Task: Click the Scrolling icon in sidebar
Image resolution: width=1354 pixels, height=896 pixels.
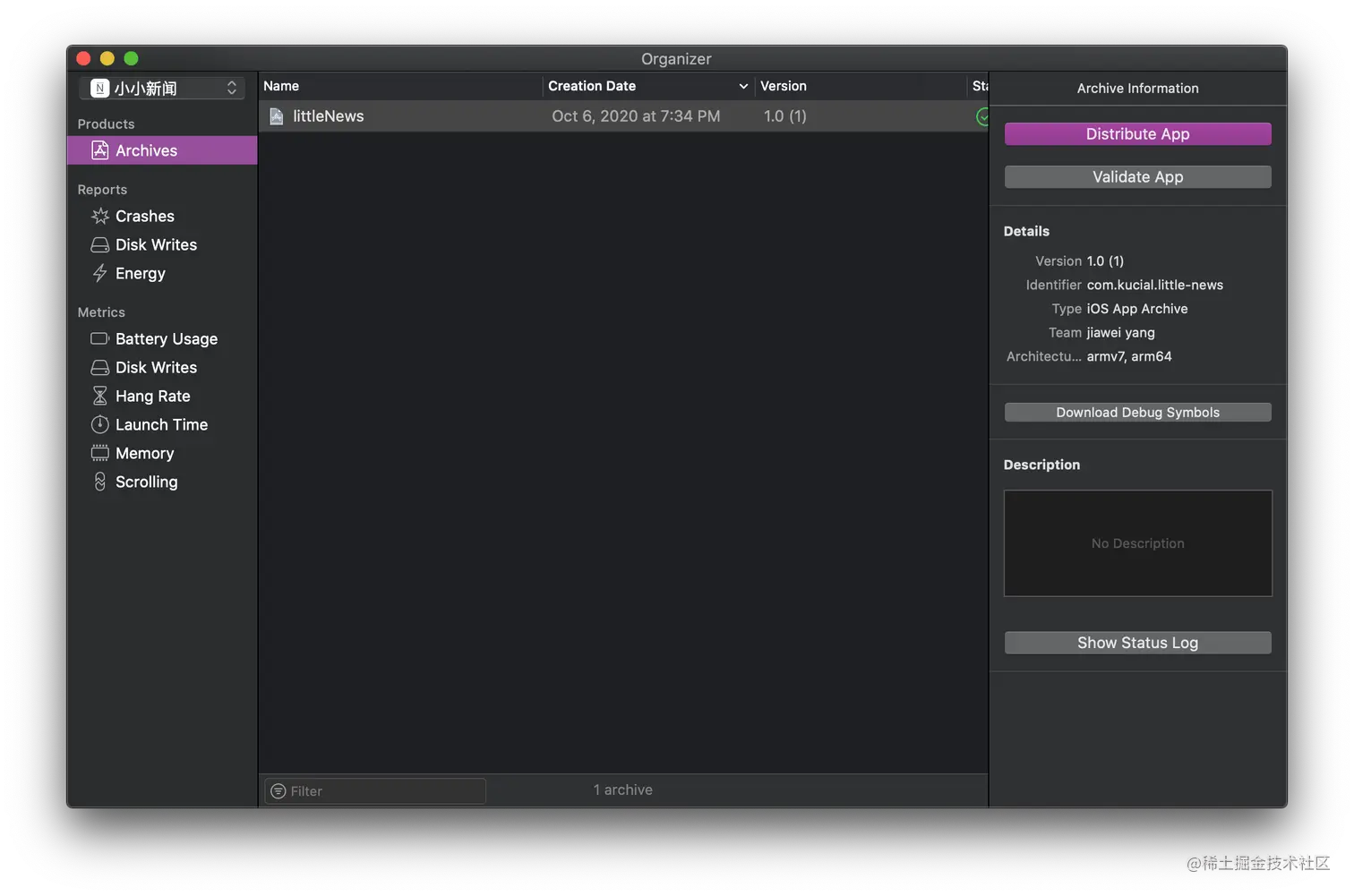Action: pyautogui.click(x=100, y=482)
